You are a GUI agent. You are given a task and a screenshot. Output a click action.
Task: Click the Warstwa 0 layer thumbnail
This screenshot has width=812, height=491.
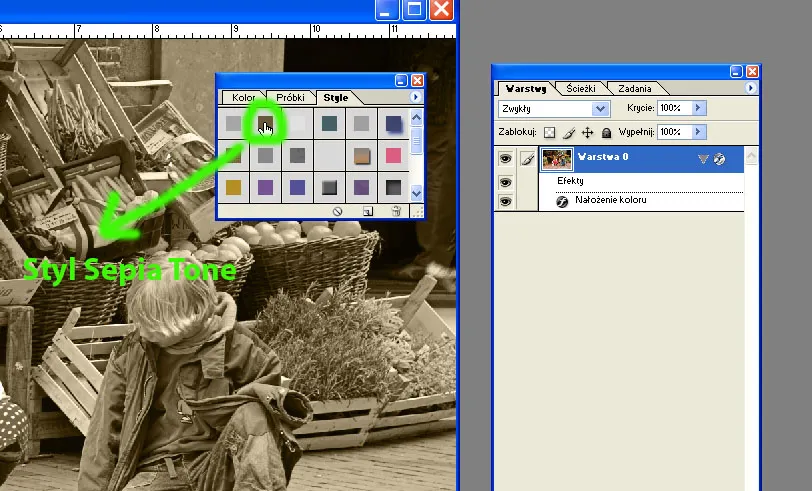[x=556, y=158]
